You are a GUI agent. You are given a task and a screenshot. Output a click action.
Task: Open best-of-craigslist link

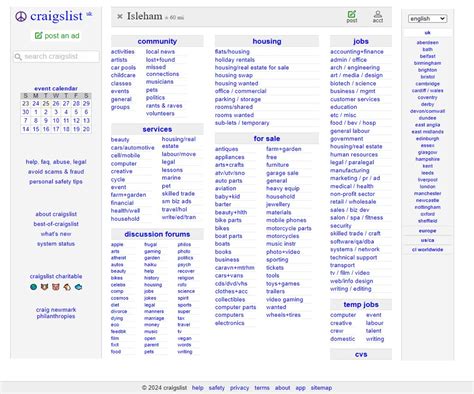tap(56, 224)
